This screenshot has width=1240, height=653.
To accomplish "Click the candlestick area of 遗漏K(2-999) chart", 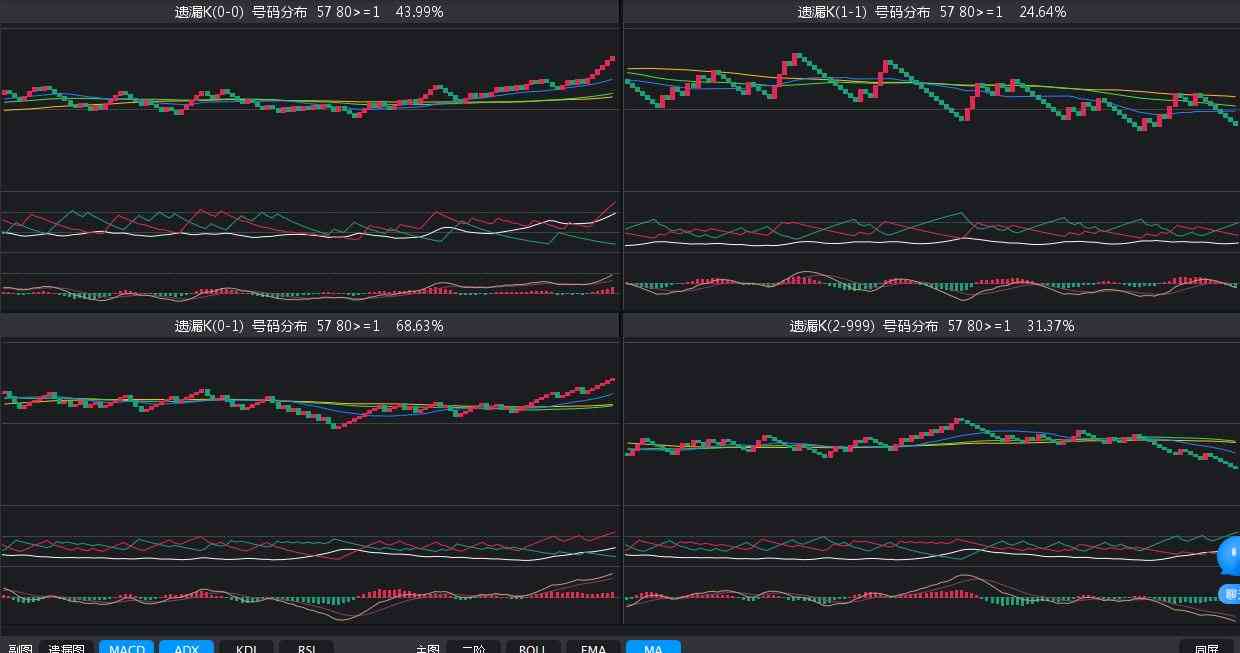I will click(x=931, y=430).
